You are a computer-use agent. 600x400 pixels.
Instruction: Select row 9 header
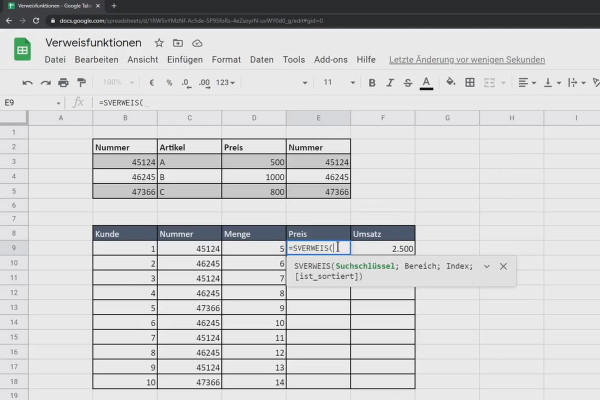pyautogui.click(x=14, y=248)
